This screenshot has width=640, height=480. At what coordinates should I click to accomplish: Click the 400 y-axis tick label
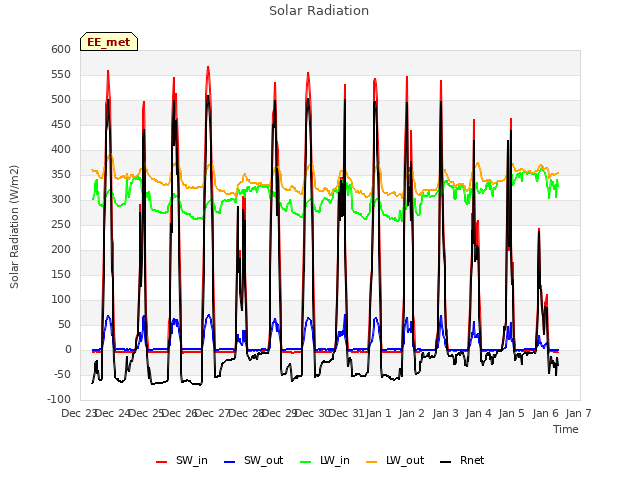coord(61,150)
